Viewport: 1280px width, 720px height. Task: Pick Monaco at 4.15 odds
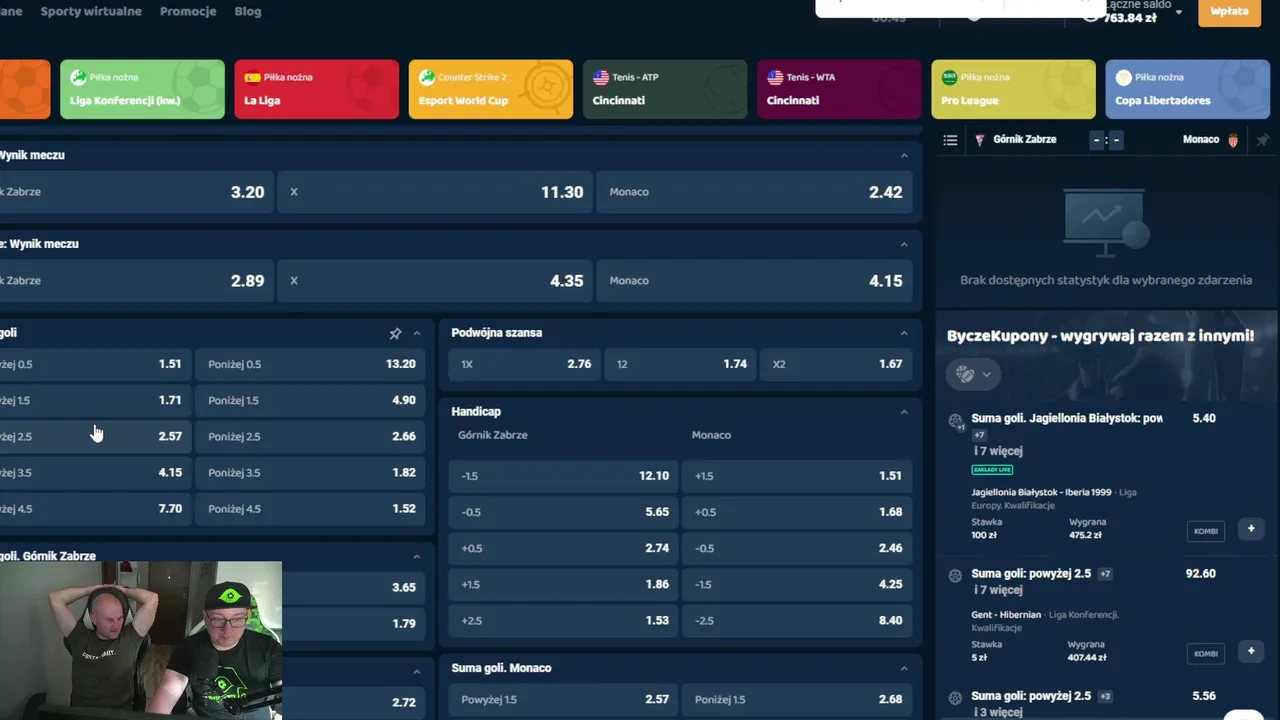coord(754,281)
